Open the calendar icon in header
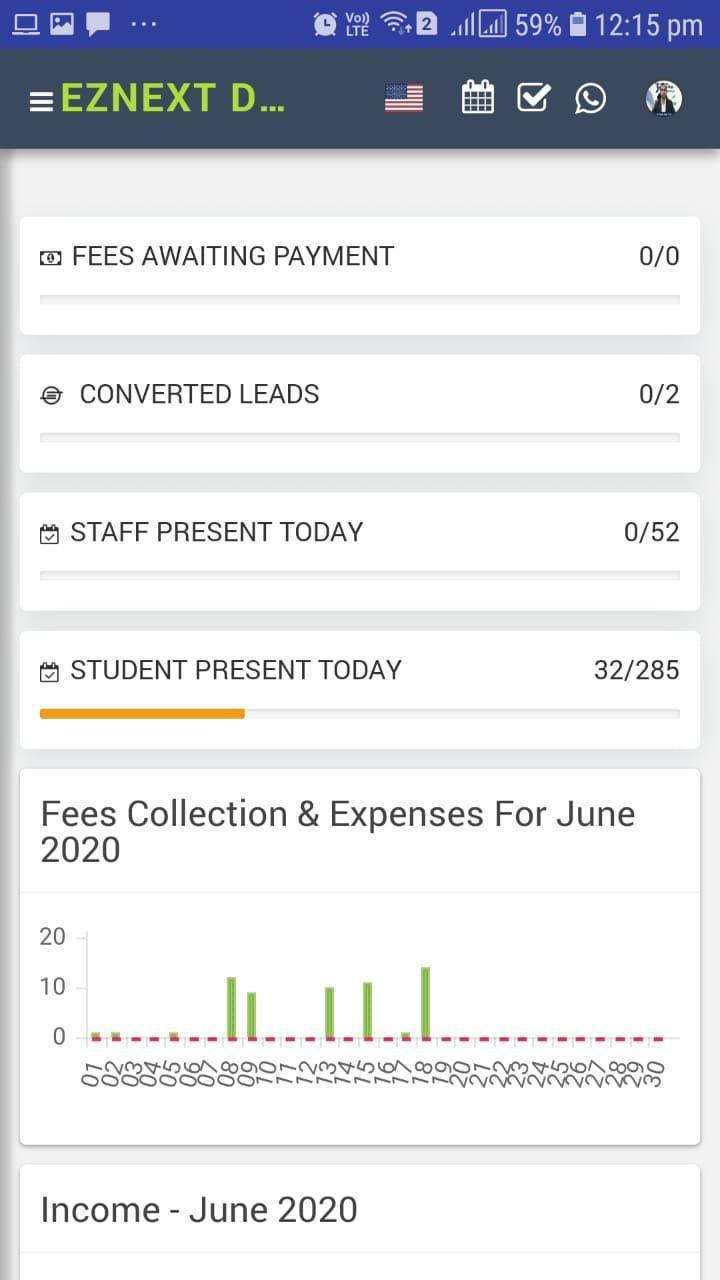720x1280 pixels. click(x=478, y=98)
